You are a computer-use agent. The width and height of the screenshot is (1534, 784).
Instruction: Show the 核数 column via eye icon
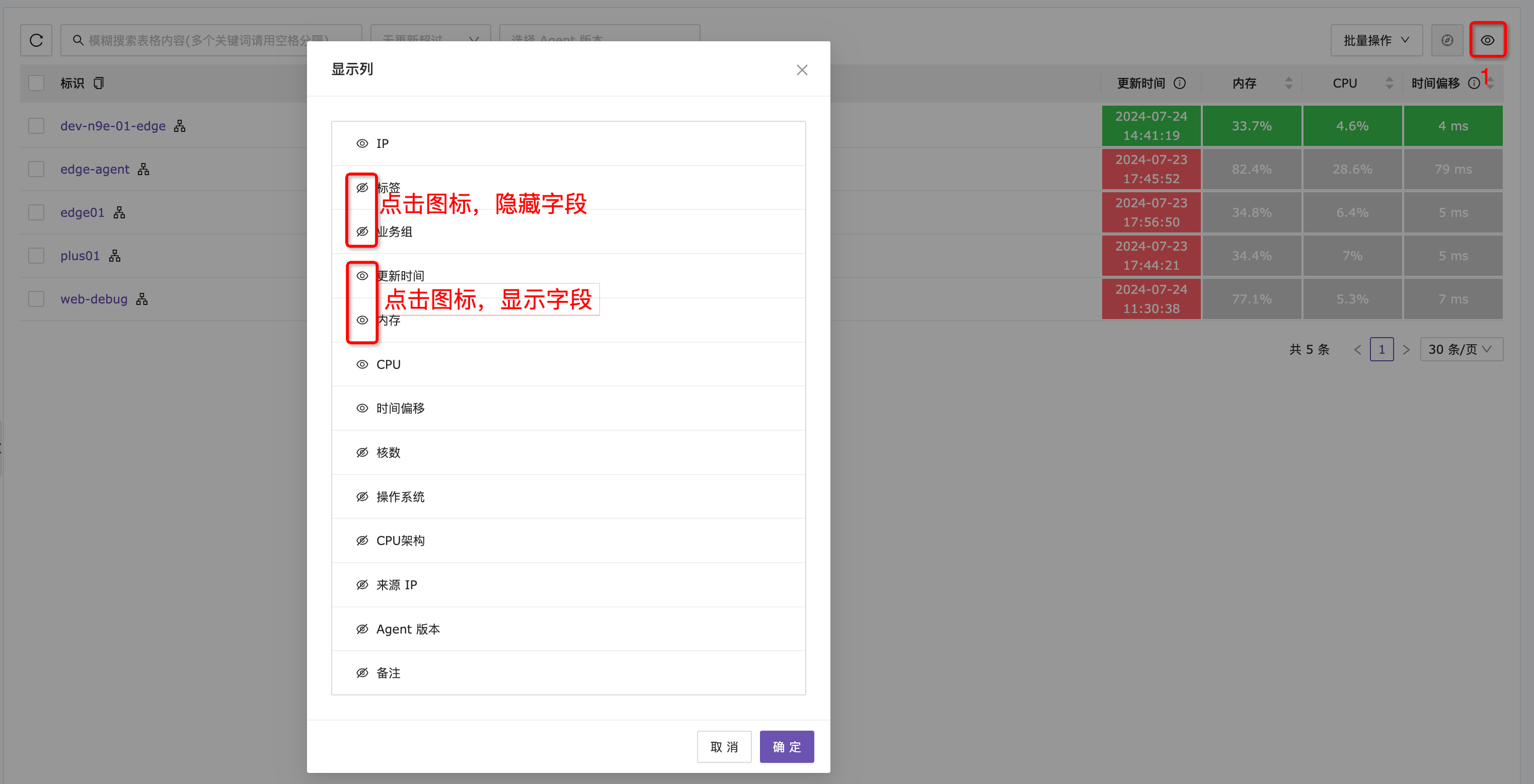(x=362, y=452)
